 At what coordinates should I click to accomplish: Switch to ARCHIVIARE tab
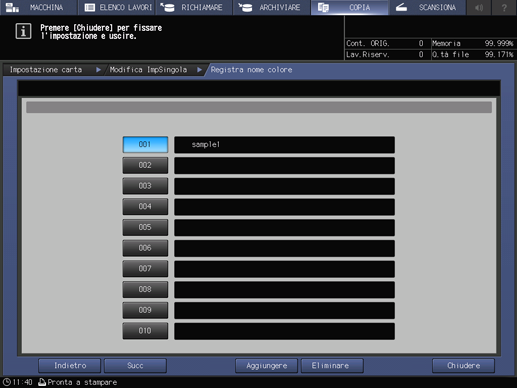click(271, 7)
